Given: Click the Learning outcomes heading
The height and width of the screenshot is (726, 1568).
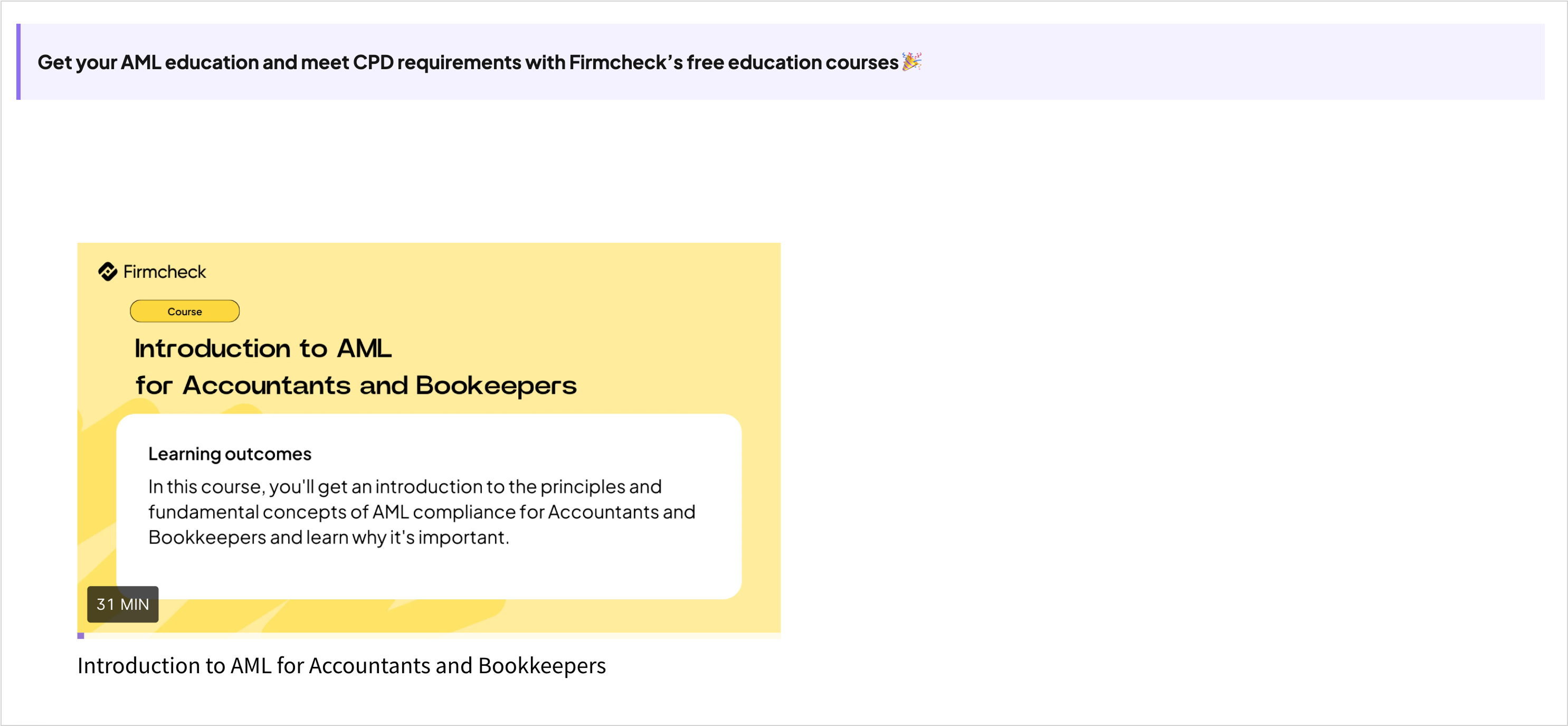Looking at the screenshot, I should [230, 455].
